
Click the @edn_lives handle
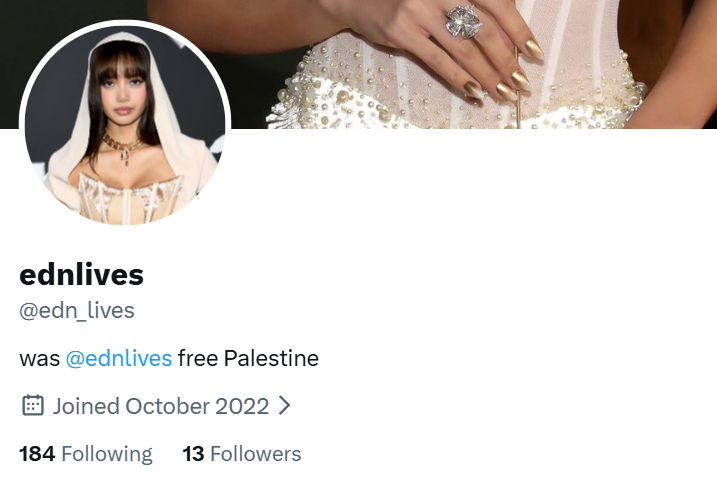(77, 310)
